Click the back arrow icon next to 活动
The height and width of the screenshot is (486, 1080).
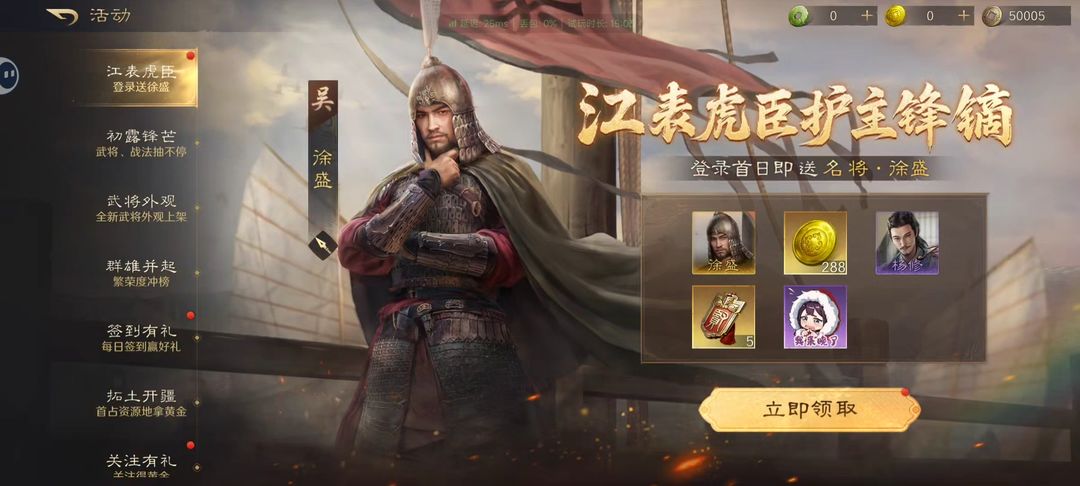[62, 16]
